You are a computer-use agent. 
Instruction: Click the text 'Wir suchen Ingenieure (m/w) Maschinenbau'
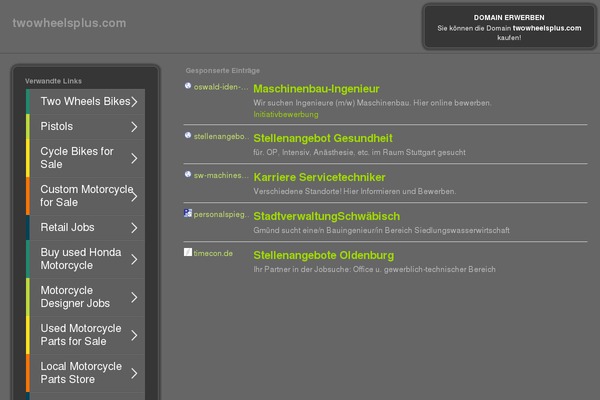(x=332, y=103)
